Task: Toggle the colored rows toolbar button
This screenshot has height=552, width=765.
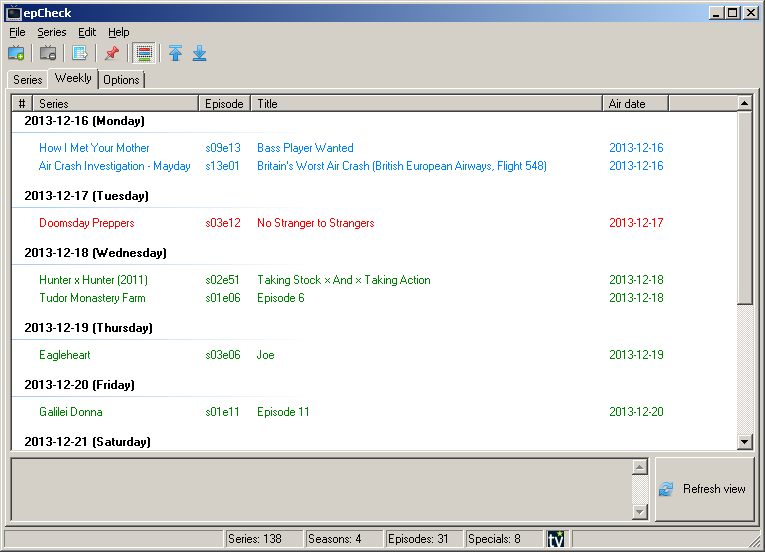Action: point(144,53)
